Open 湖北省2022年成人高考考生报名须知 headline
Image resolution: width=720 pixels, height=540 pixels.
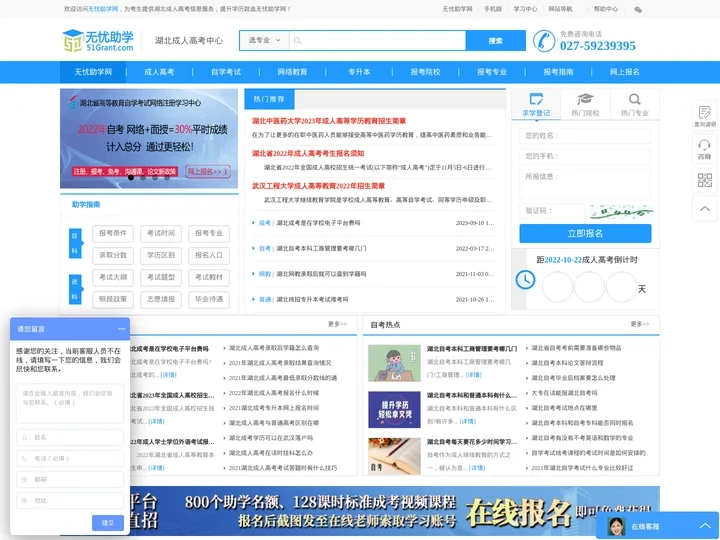coord(308,153)
